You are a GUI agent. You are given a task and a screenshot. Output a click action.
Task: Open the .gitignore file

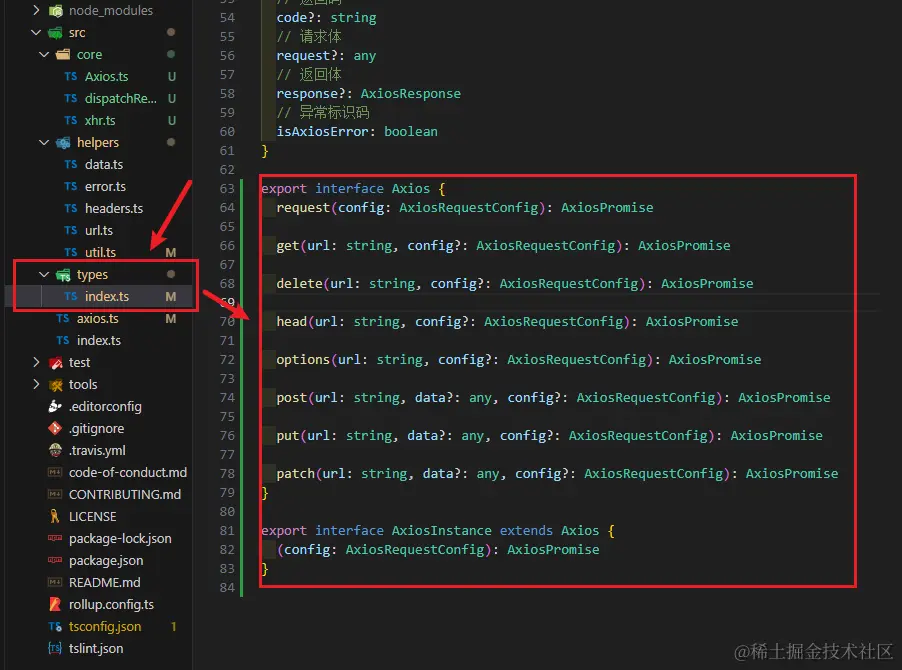(97, 428)
